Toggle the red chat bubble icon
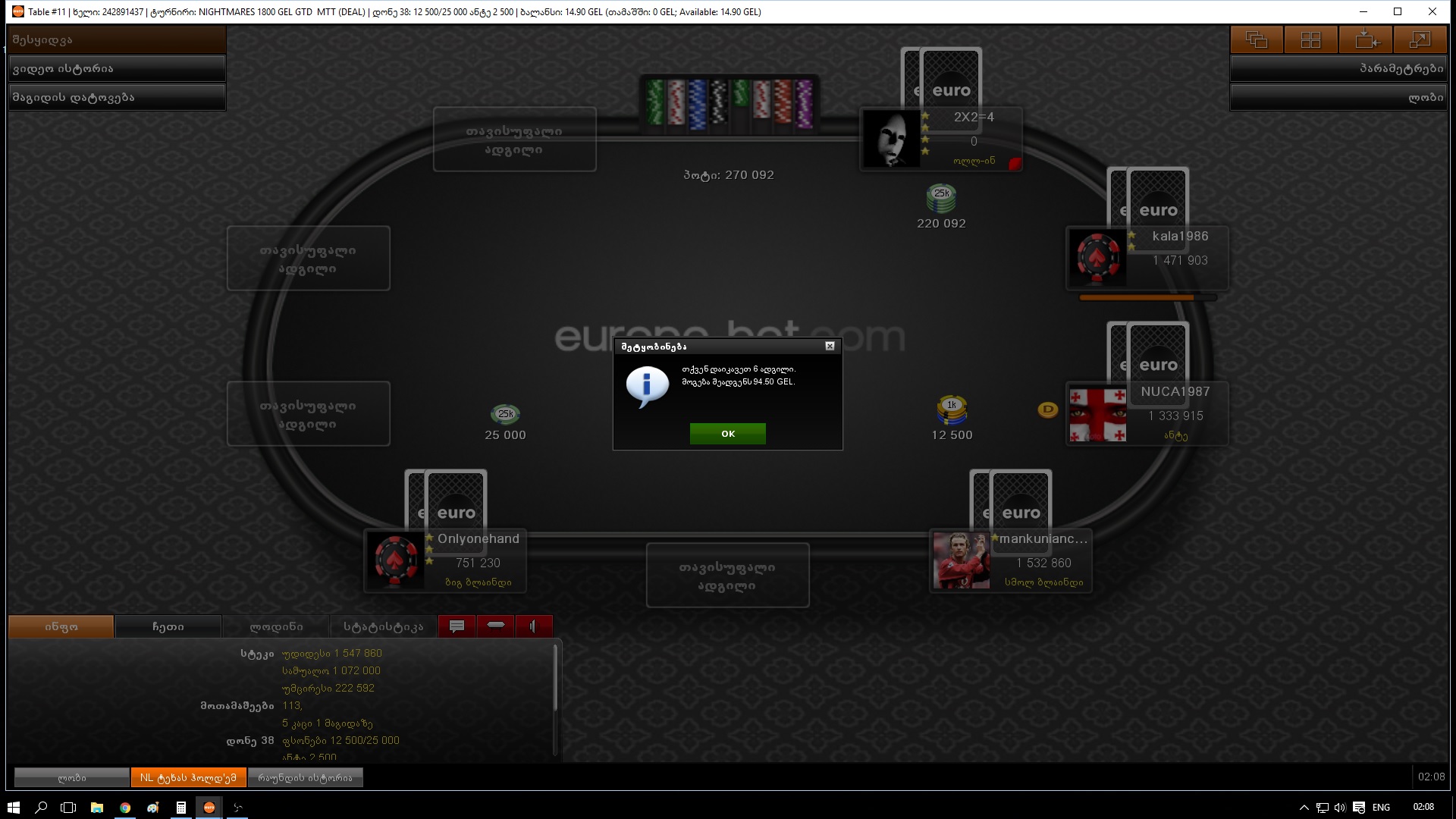Viewport: 1456px width, 819px height. (x=457, y=626)
